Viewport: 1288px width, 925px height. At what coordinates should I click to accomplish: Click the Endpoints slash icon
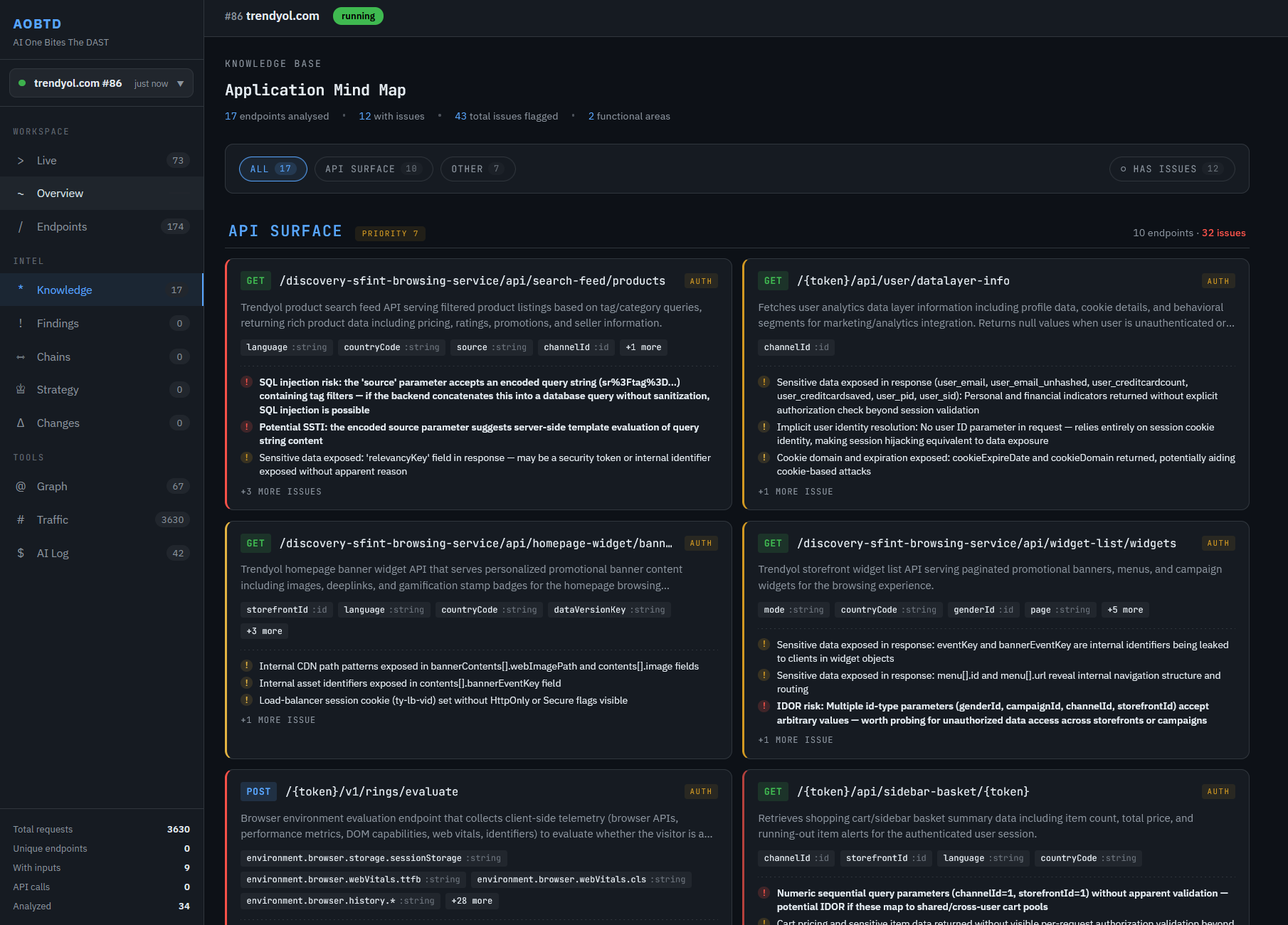coord(21,227)
